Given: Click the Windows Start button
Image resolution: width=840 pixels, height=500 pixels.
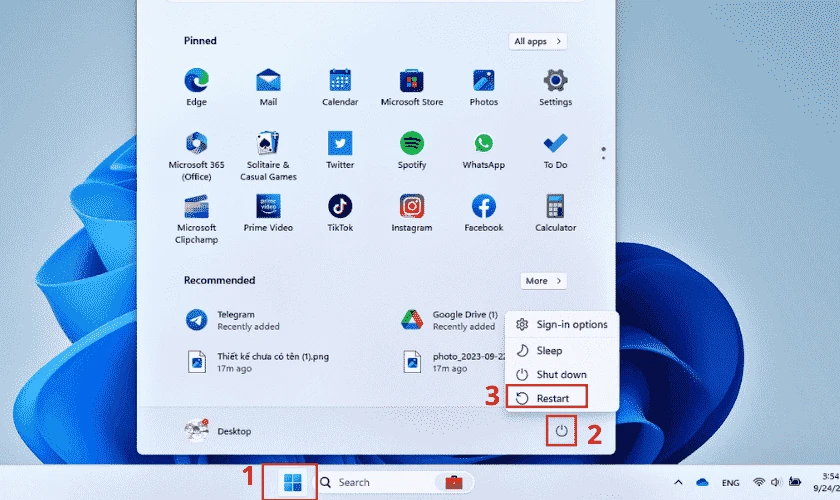Looking at the screenshot, I should click(x=292, y=482).
